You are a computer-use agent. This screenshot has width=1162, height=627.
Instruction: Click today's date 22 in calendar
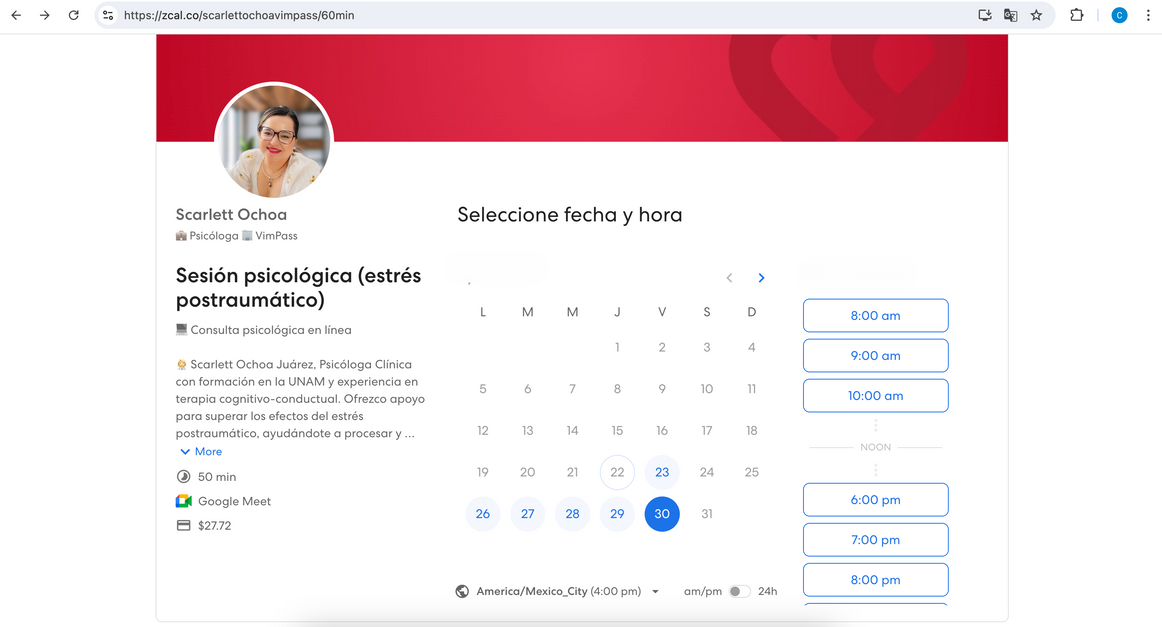click(x=617, y=472)
